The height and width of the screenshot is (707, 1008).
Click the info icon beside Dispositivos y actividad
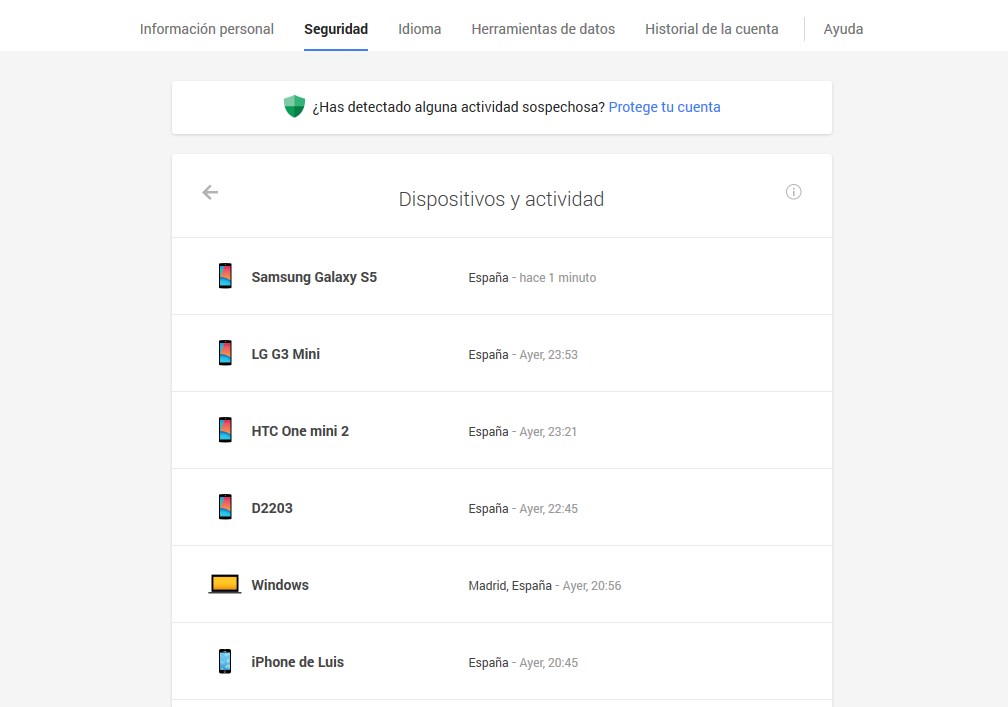(793, 192)
